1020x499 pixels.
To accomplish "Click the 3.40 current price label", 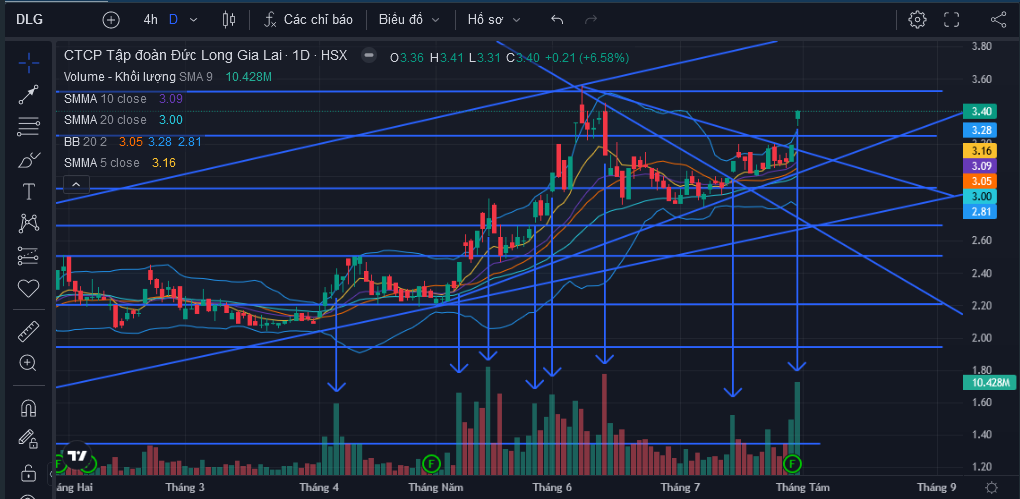I will (x=982, y=111).
